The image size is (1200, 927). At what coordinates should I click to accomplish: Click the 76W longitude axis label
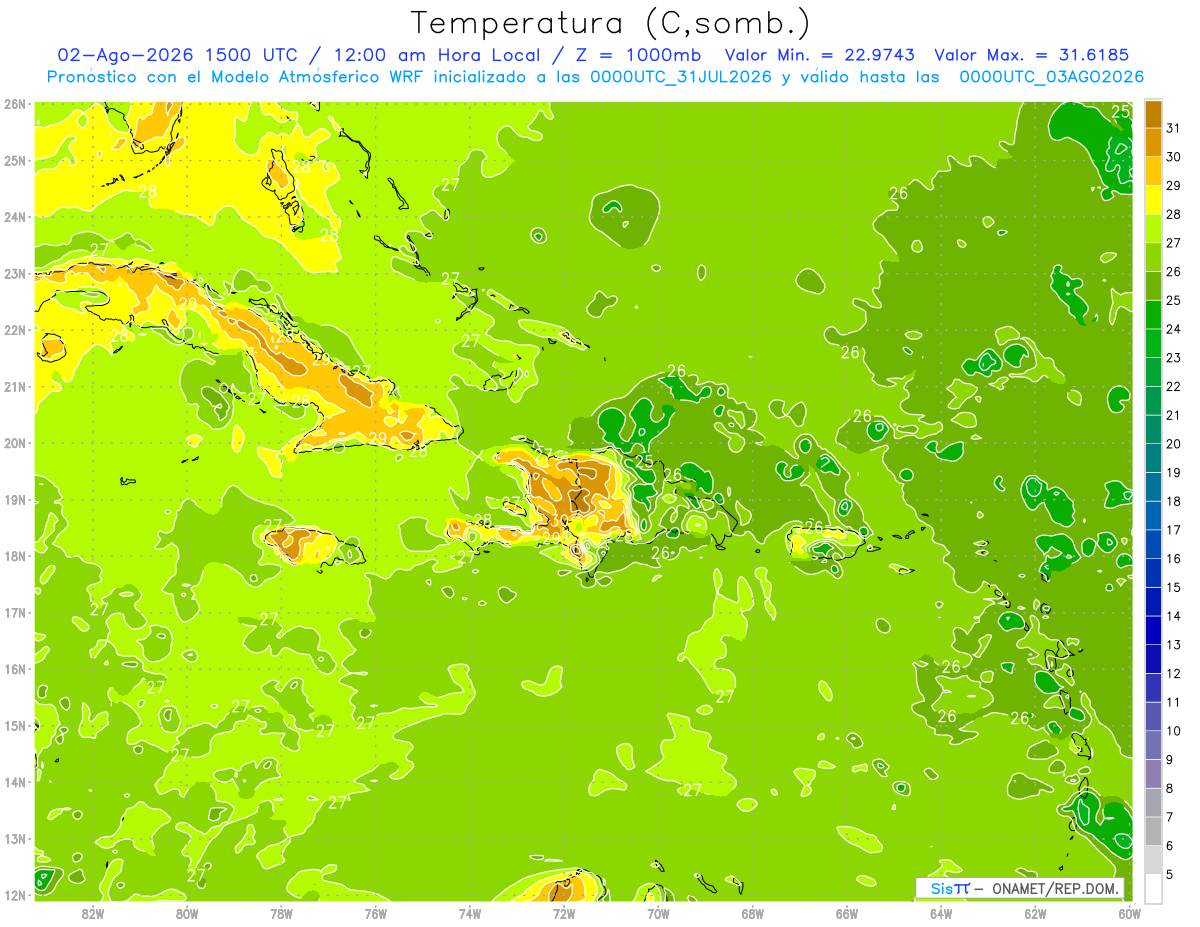(375, 913)
